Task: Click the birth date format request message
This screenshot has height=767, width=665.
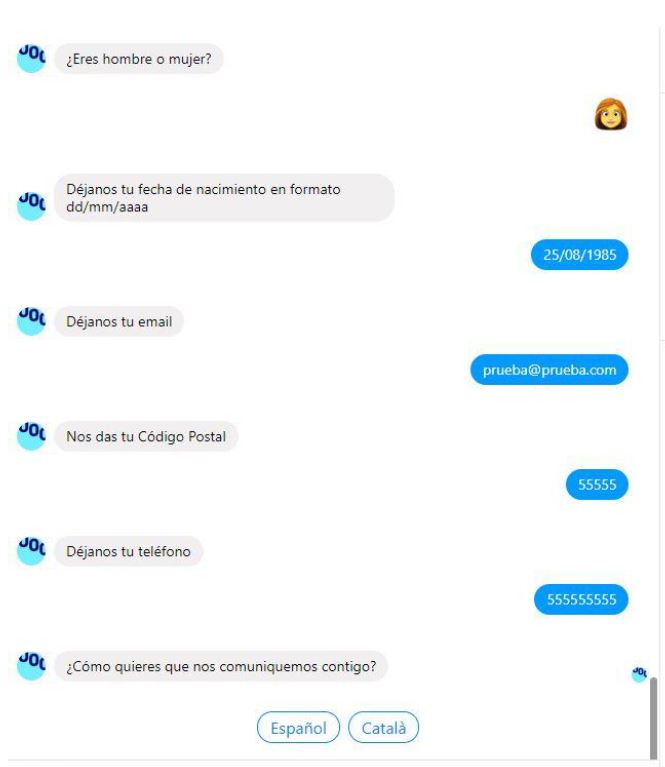Action: coord(224,198)
